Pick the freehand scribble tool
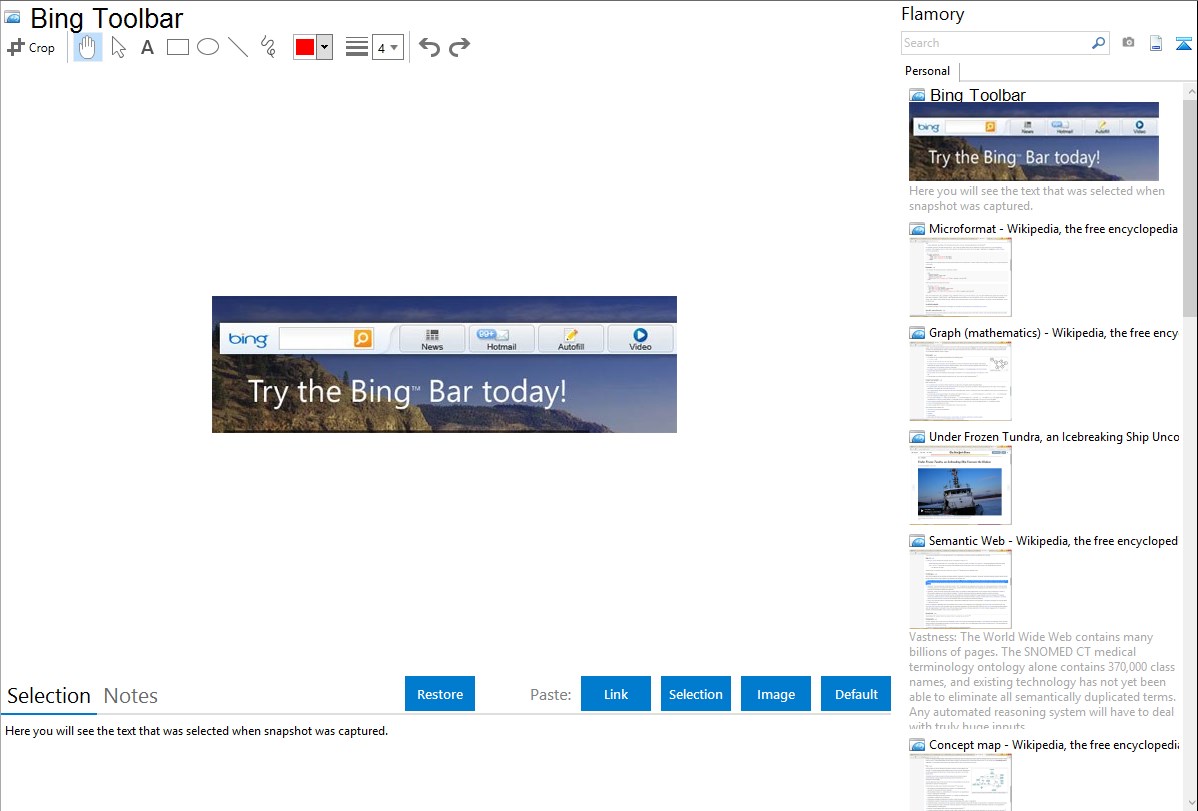The image size is (1198, 811). pyautogui.click(x=268, y=47)
